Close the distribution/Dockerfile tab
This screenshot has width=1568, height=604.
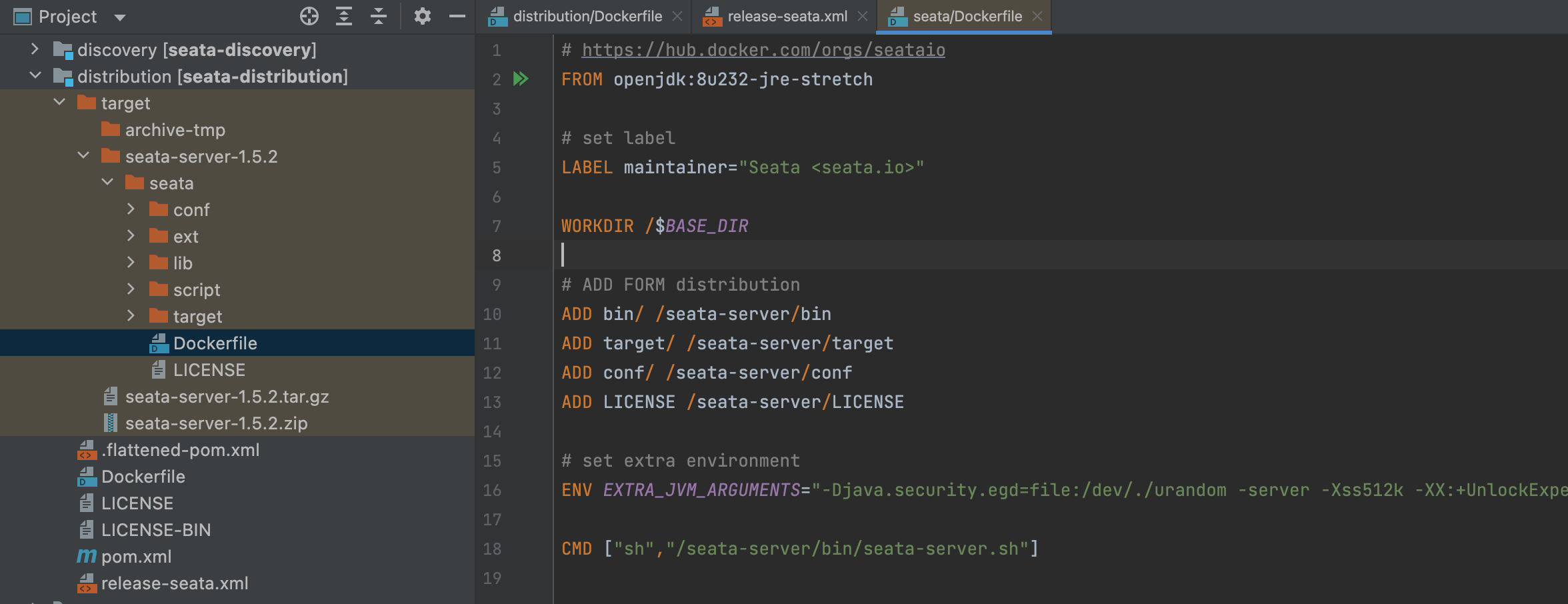tap(677, 16)
